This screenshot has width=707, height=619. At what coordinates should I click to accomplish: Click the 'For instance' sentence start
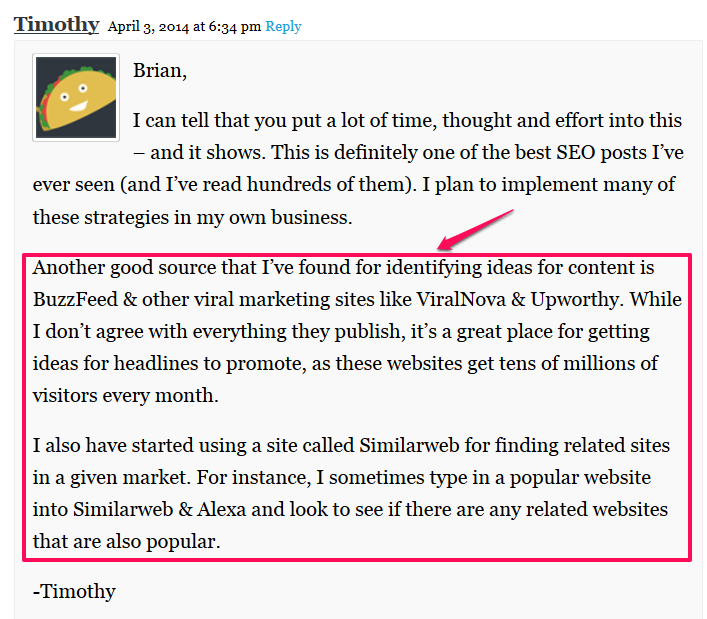click(x=254, y=477)
